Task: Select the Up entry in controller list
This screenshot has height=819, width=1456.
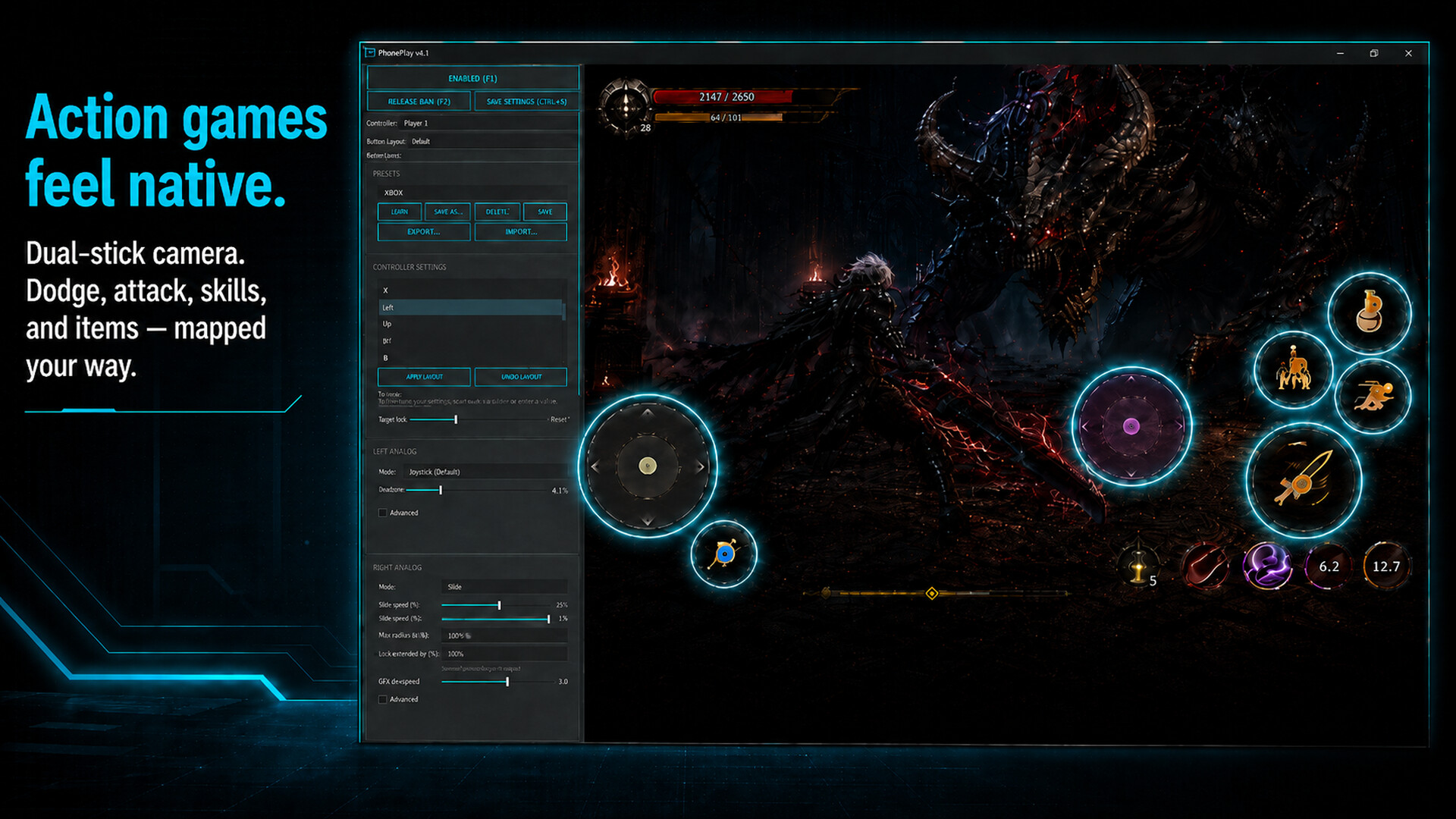Action: point(470,324)
